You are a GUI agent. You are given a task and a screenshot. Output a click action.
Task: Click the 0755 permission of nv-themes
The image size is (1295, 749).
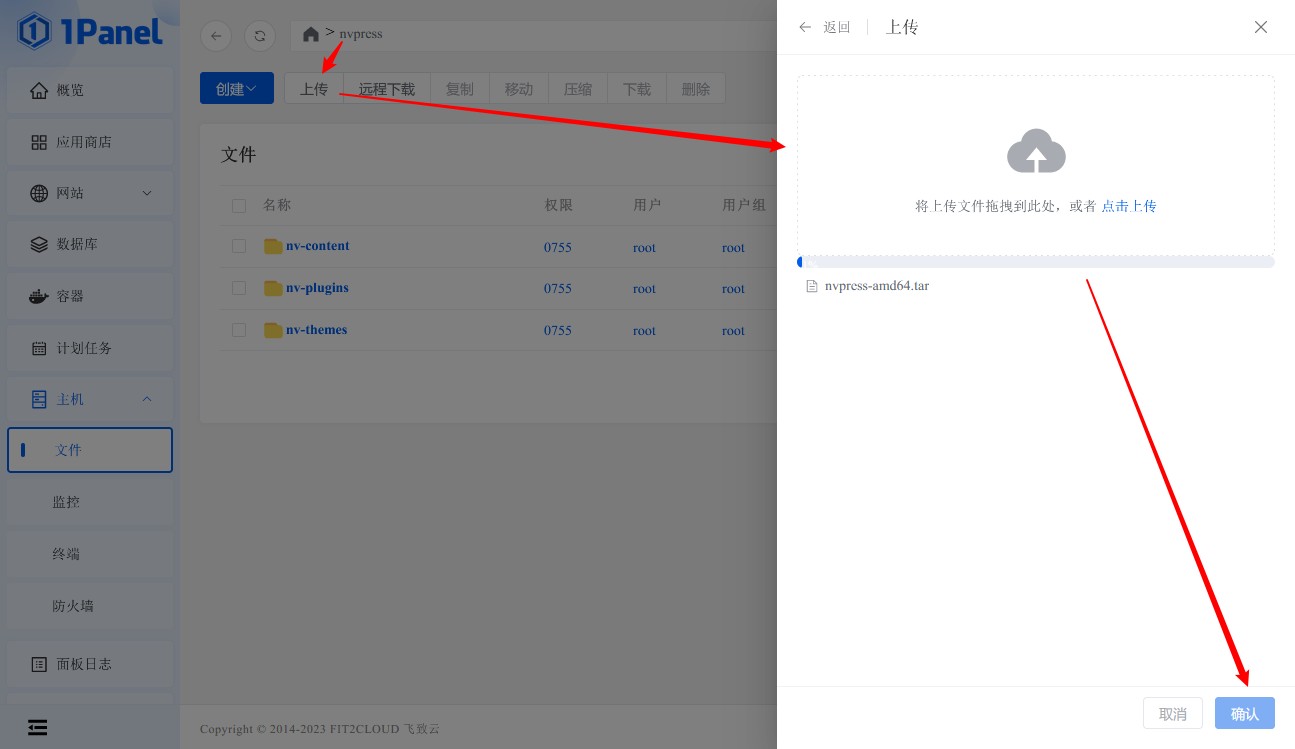coord(558,330)
